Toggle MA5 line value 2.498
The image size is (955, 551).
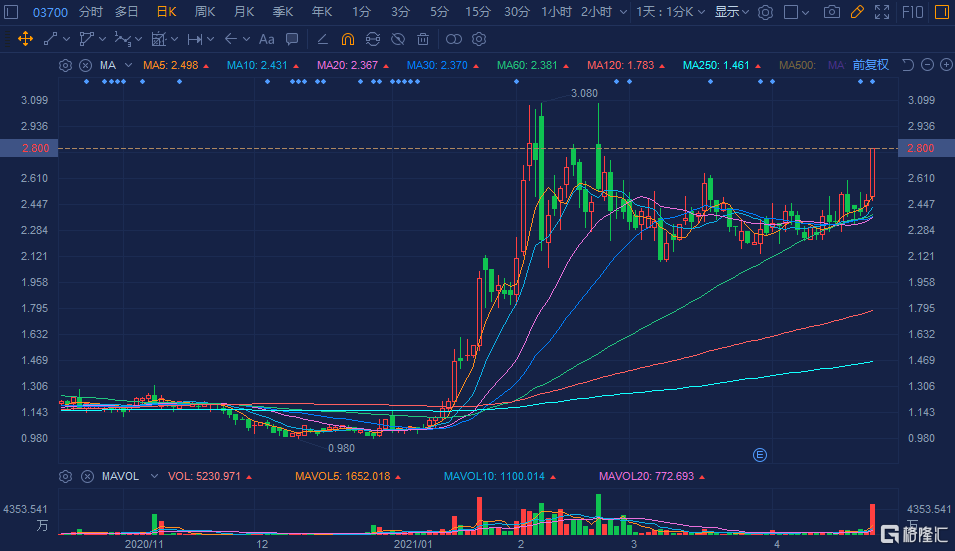pyautogui.click(x=176, y=65)
